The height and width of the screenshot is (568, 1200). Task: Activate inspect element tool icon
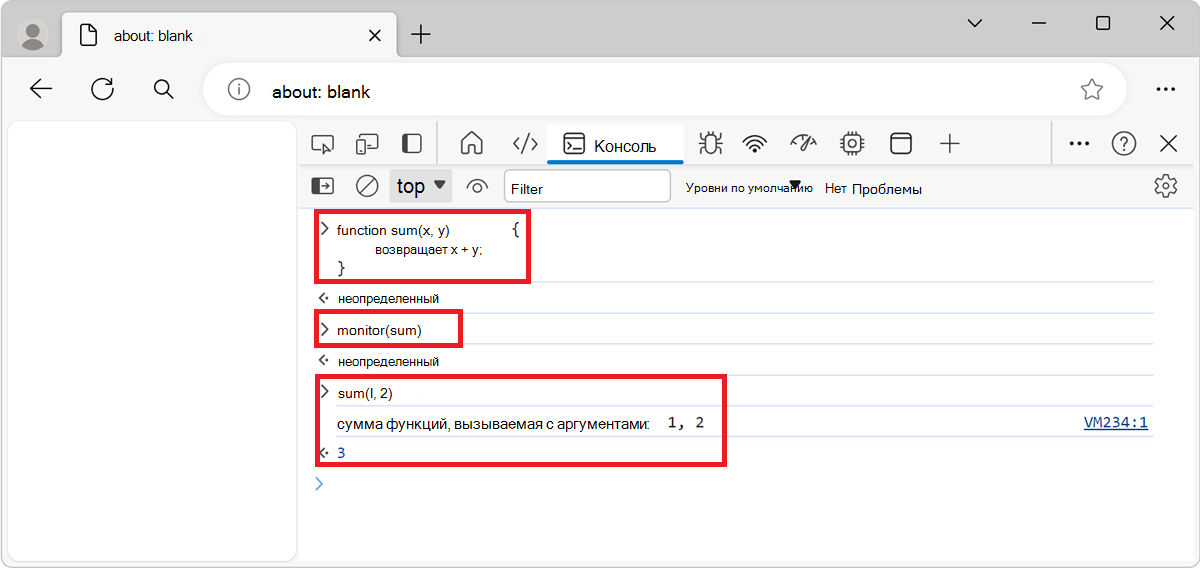tap(322, 144)
